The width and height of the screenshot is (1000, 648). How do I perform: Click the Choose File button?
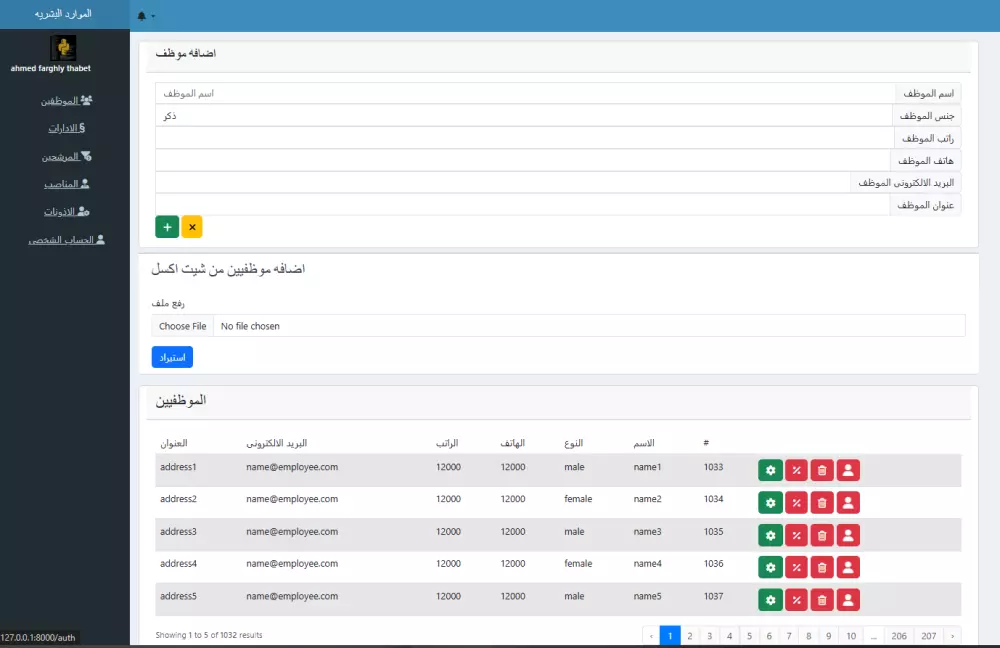click(x=182, y=326)
